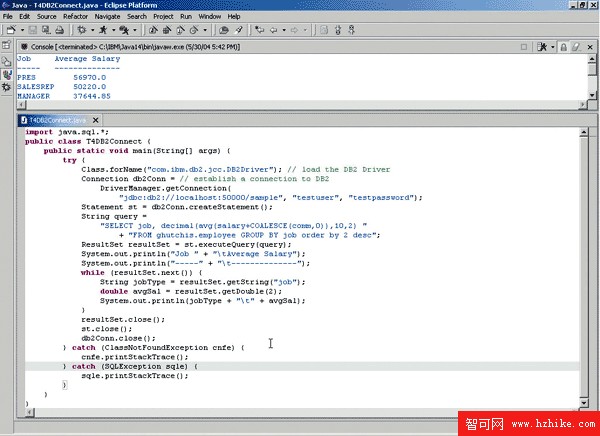Viewport: 600px width, 436px height.
Task: Click Remove All Terminated Launches icon
Action: tap(541, 47)
